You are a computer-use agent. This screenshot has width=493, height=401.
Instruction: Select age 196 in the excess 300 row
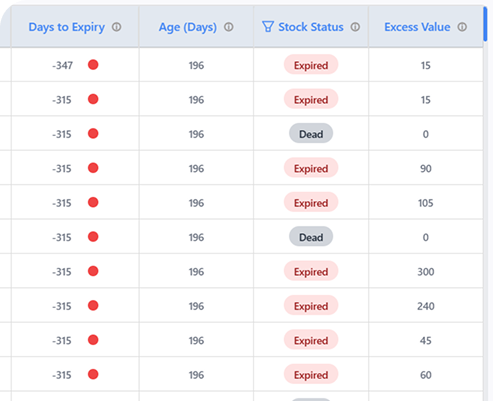pos(196,271)
